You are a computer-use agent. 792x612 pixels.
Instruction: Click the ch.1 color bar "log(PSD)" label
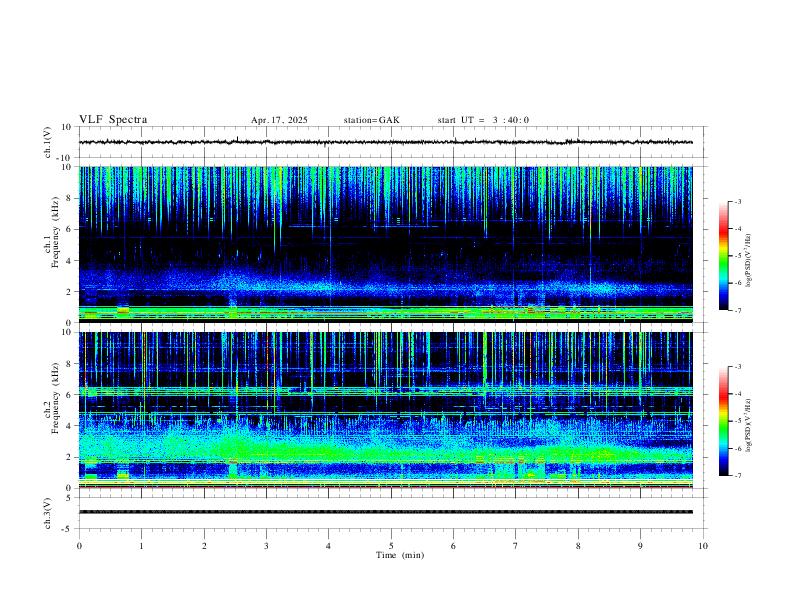[748, 260]
